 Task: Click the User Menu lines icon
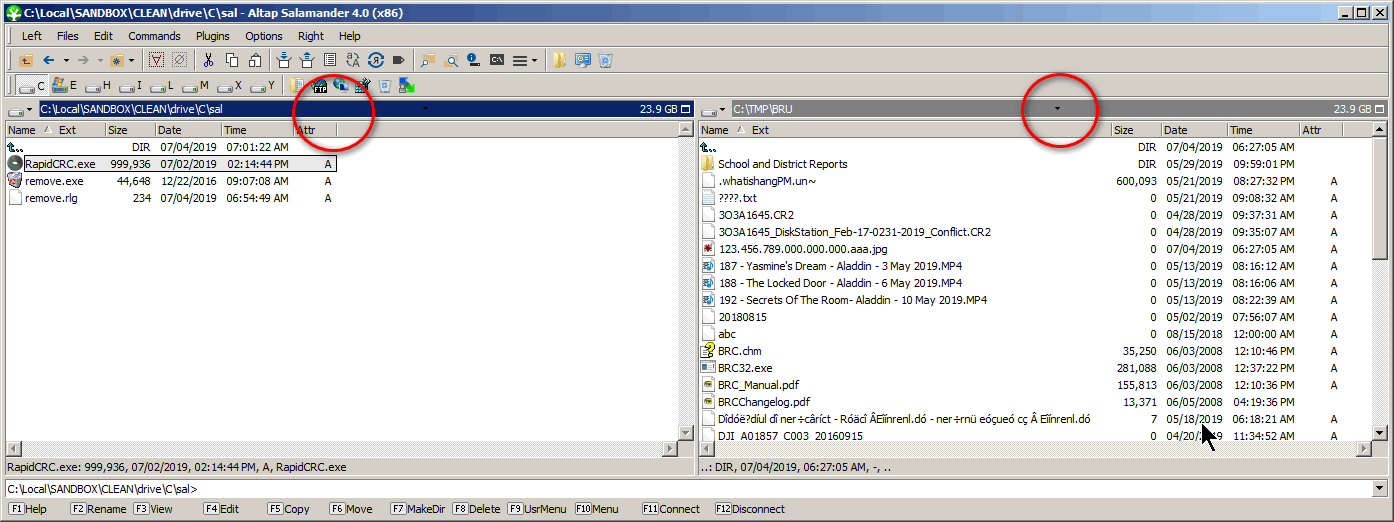[x=519, y=60]
